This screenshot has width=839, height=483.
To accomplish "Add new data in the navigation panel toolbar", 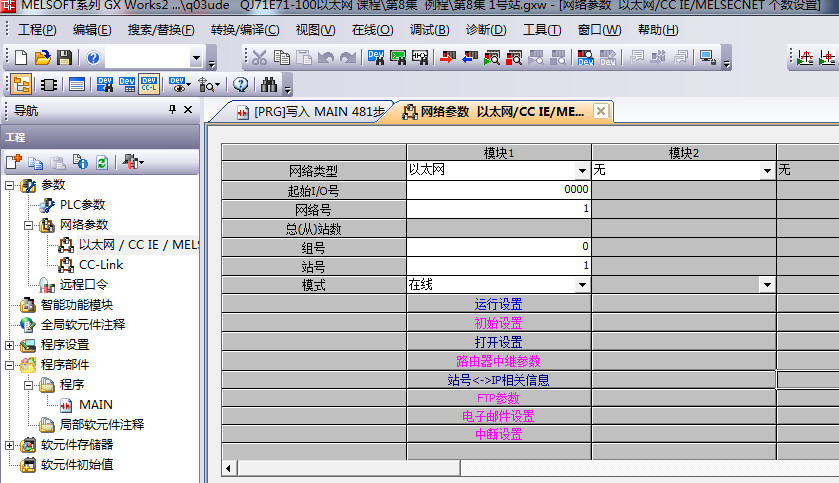I will point(14,162).
